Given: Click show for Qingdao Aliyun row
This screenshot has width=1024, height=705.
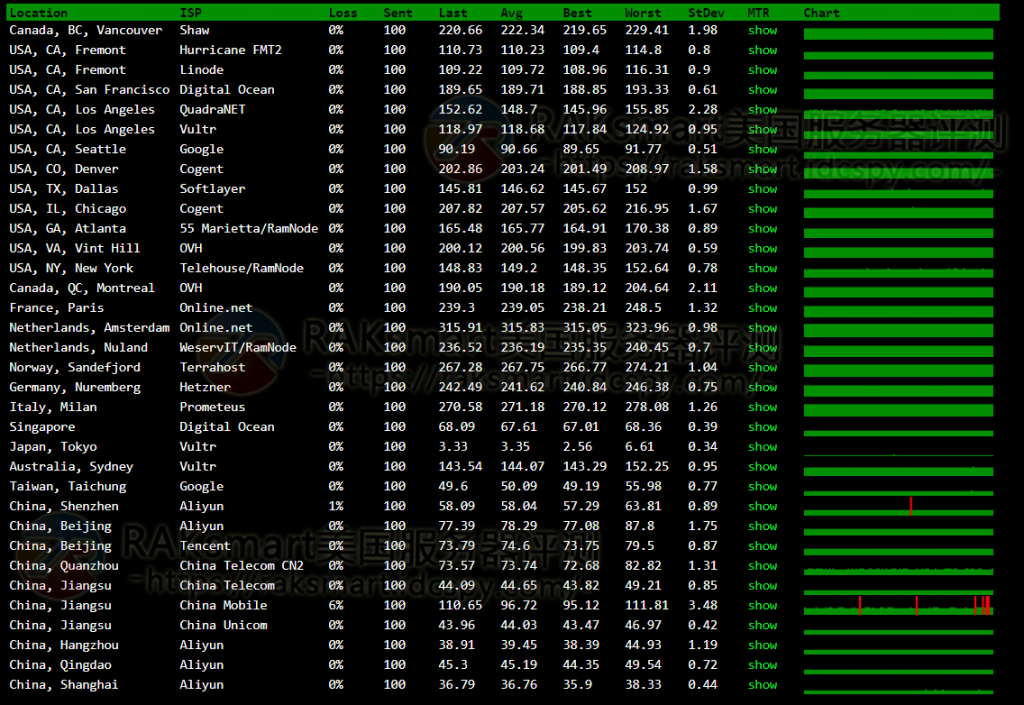Looking at the screenshot, I should tap(762, 665).
